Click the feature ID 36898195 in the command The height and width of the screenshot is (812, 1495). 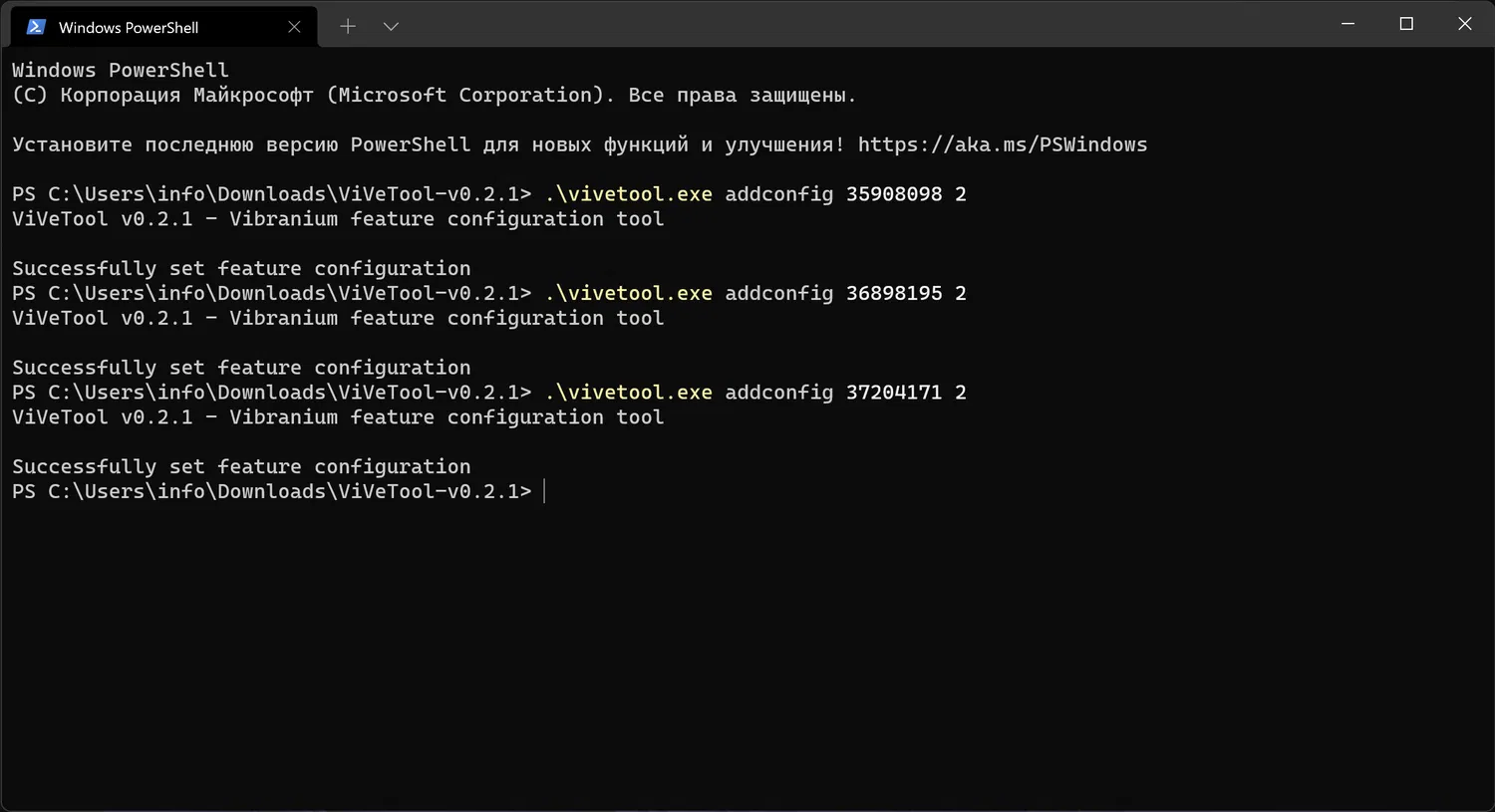[893, 293]
